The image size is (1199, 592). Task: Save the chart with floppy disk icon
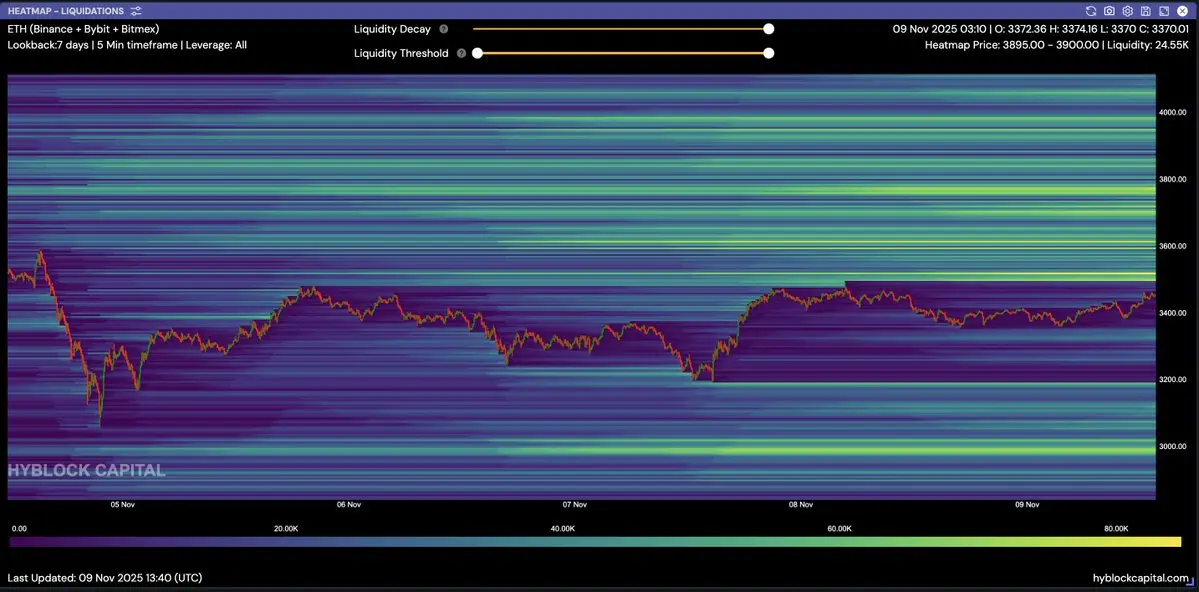[x=1145, y=11]
